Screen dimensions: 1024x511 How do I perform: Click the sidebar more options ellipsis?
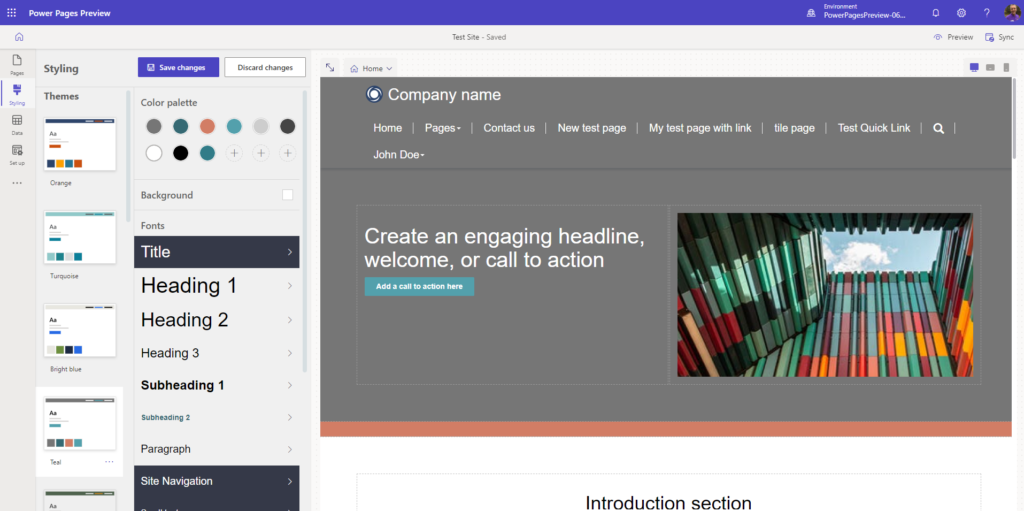click(17, 183)
